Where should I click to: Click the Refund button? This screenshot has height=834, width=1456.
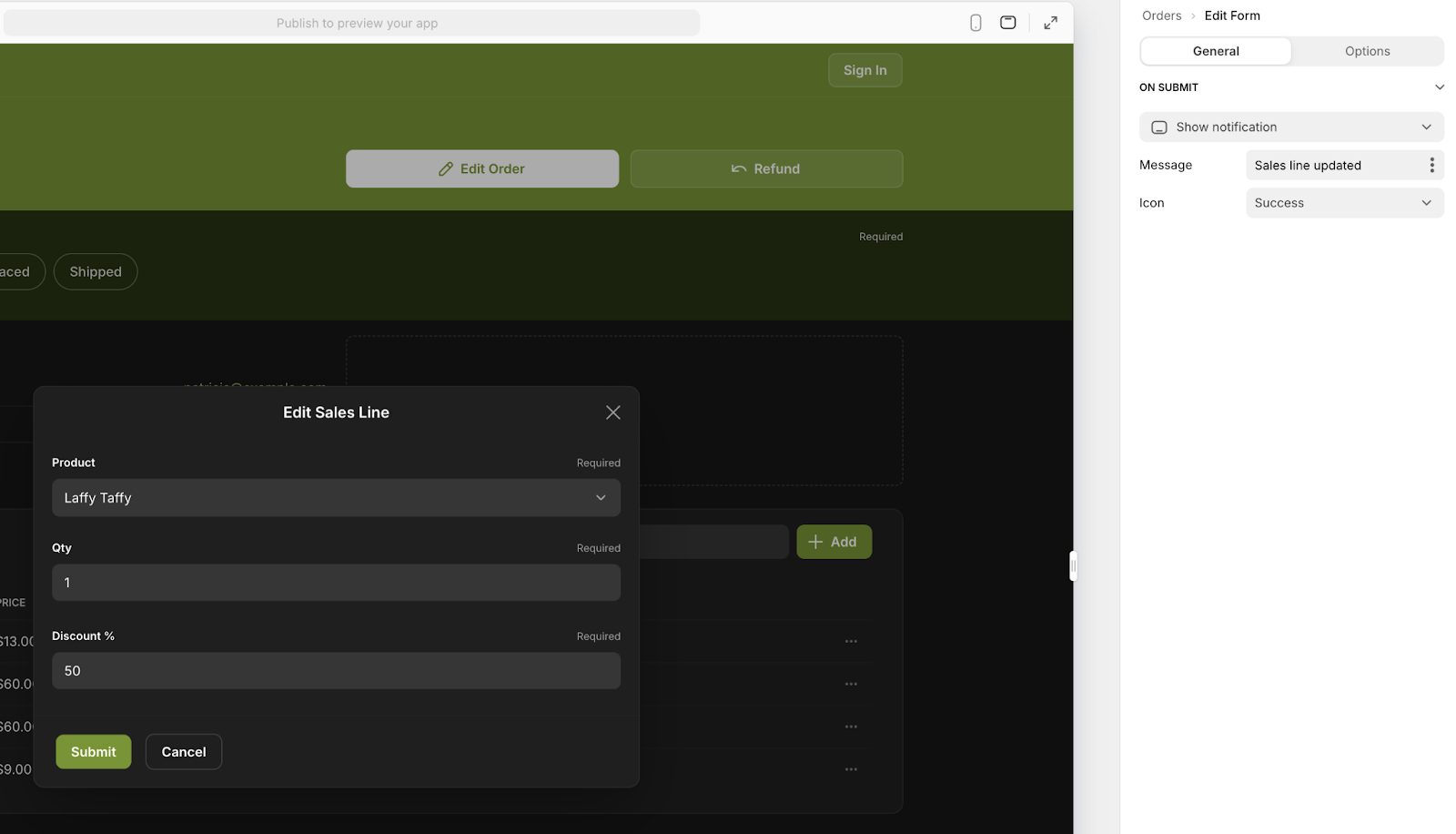766,168
